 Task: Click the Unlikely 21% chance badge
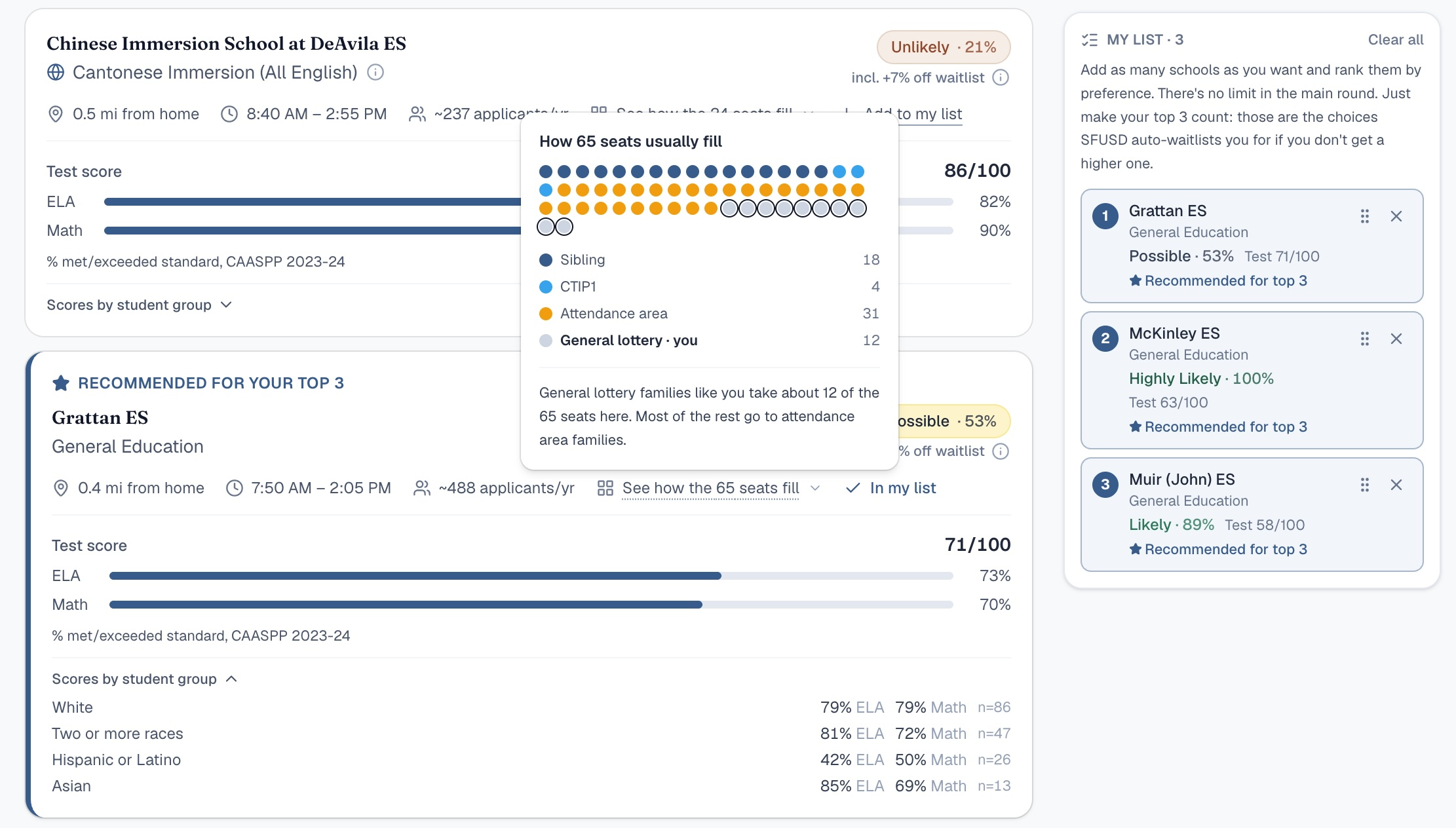click(x=944, y=47)
